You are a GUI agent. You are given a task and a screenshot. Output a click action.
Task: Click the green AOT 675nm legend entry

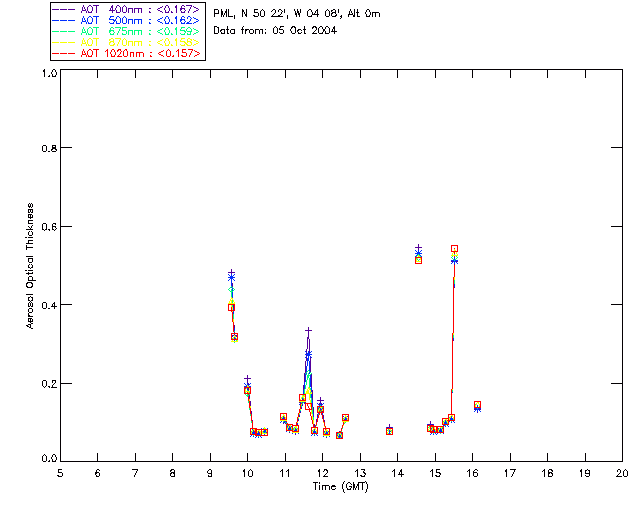tap(138, 31)
